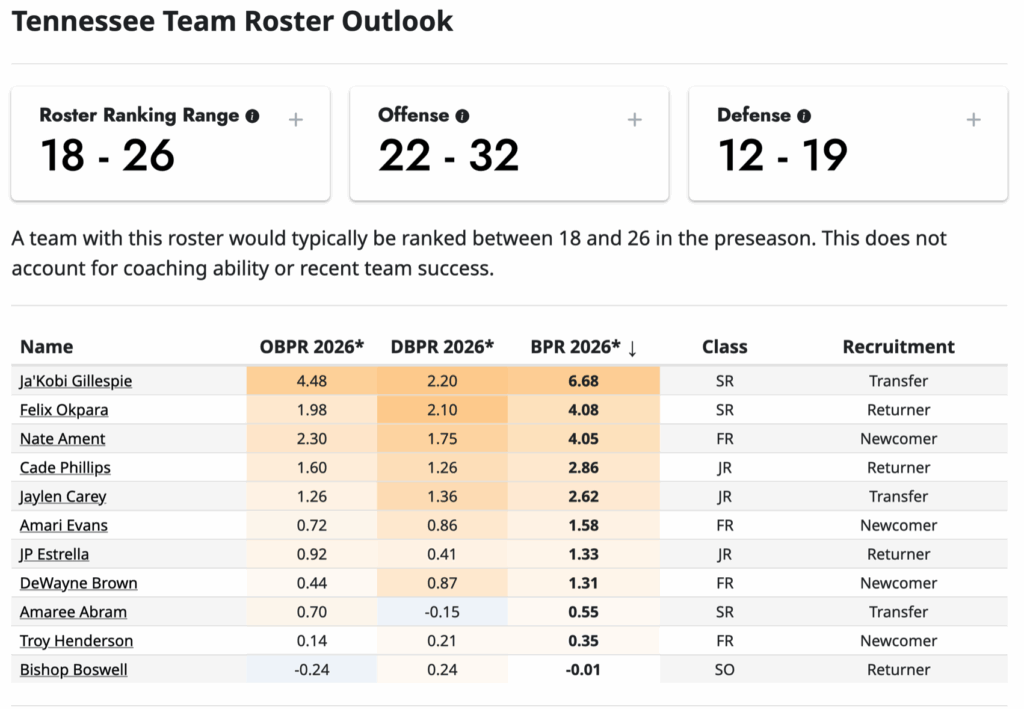Viewport: 1024px width, 709px height.
Task: Sort table by OBPR 2026 column
Action: [x=312, y=347]
